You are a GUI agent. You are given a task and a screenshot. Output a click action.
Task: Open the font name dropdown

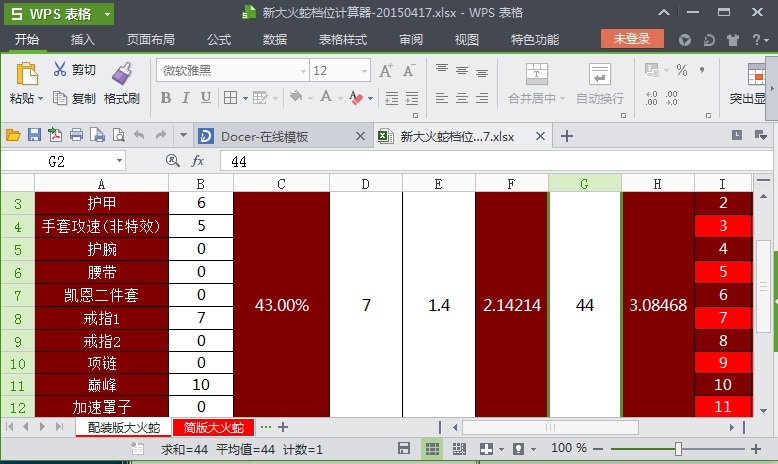[x=303, y=71]
